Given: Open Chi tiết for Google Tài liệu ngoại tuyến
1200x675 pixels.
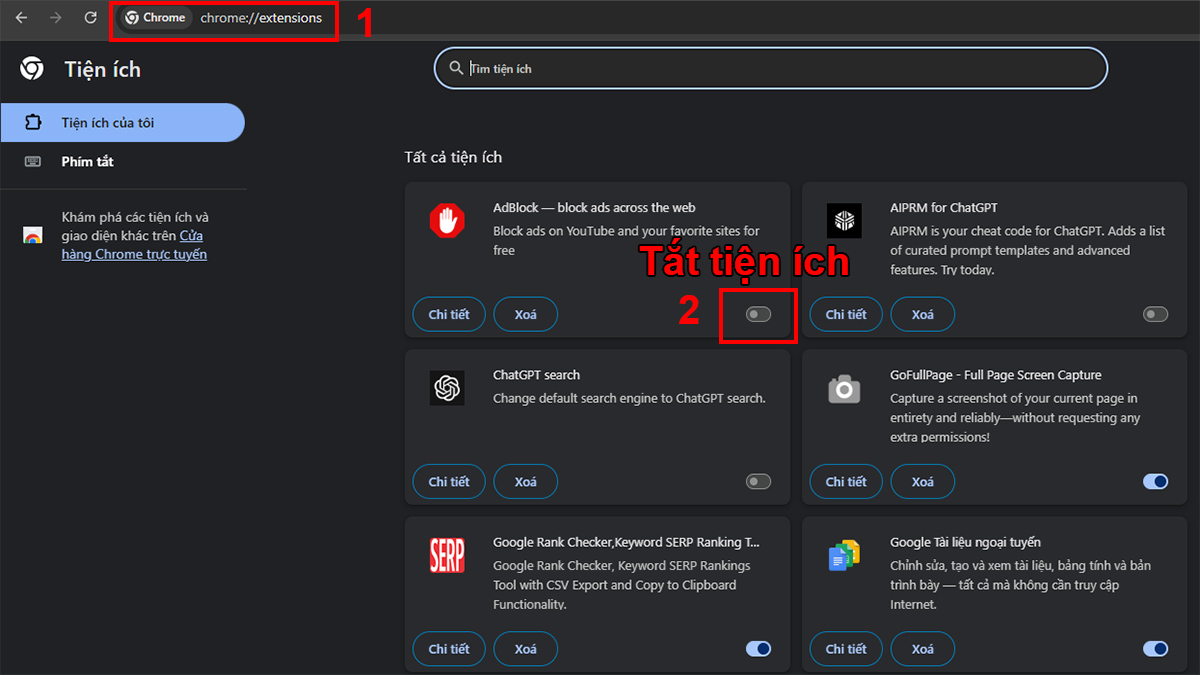Looking at the screenshot, I should (846, 649).
